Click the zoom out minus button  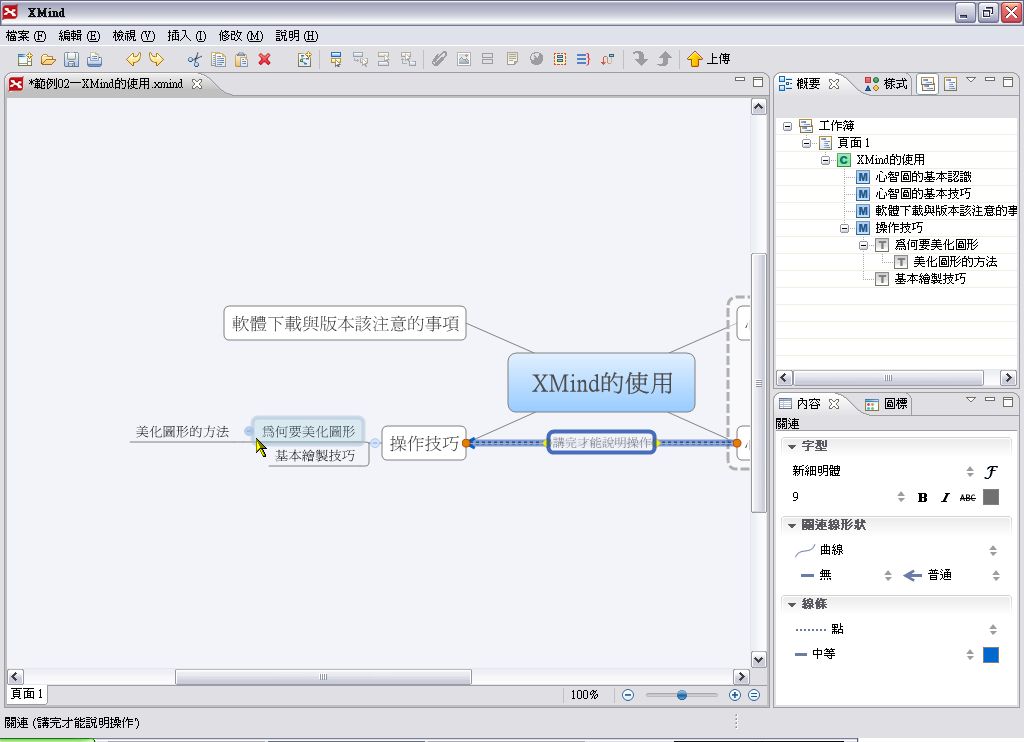(x=628, y=695)
